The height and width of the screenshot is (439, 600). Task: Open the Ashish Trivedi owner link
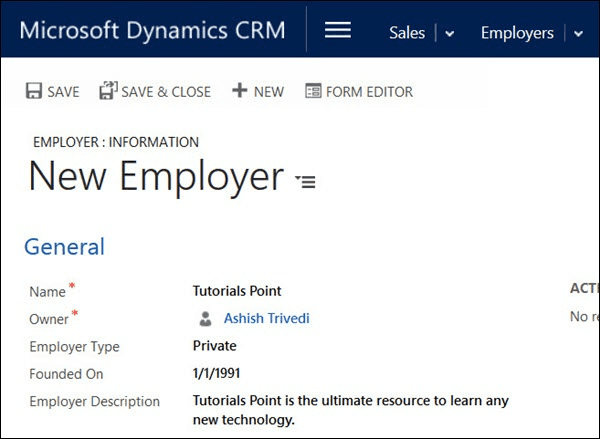click(267, 319)
